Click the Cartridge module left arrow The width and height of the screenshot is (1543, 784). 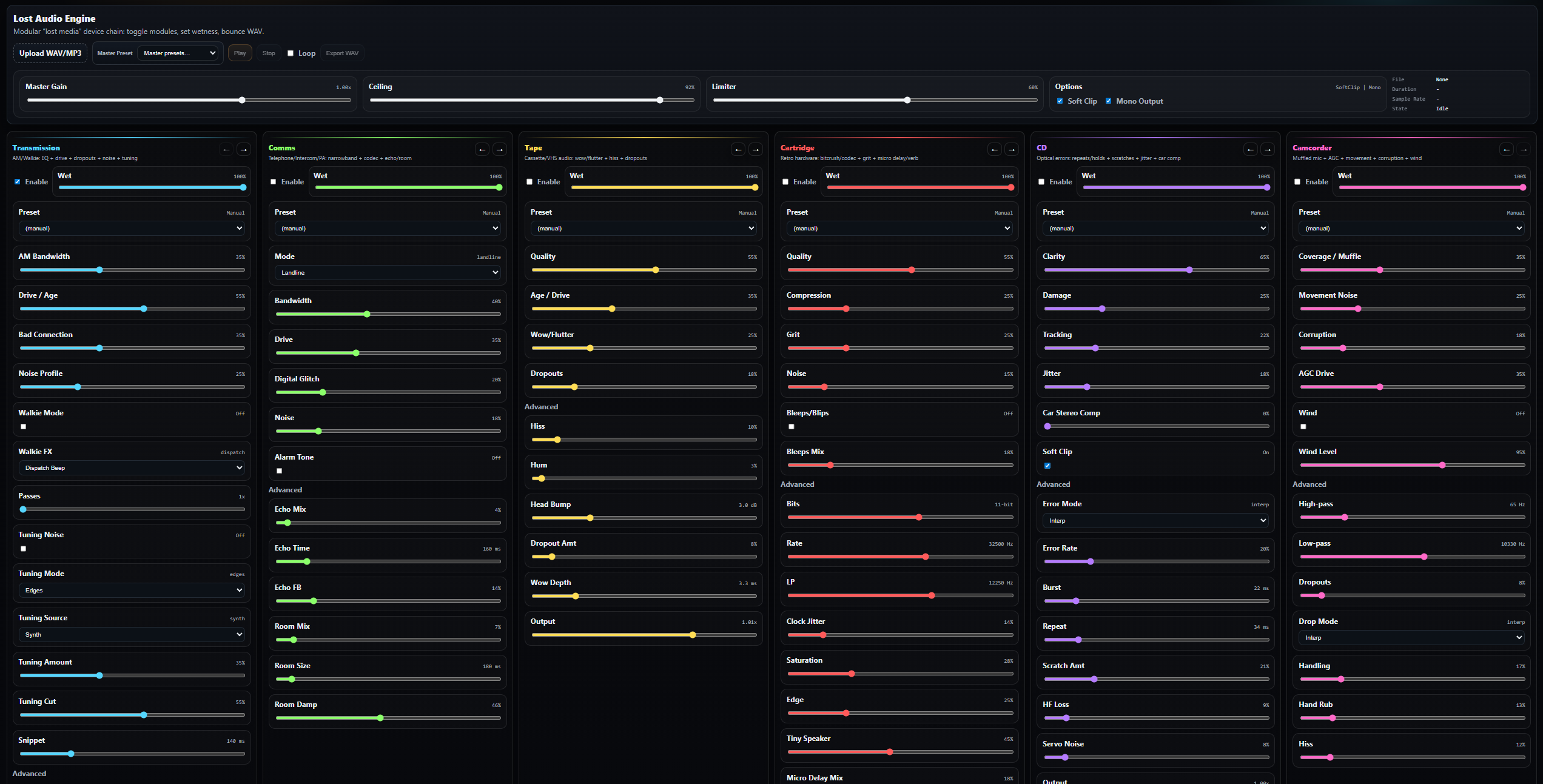(x=994, y=149)
